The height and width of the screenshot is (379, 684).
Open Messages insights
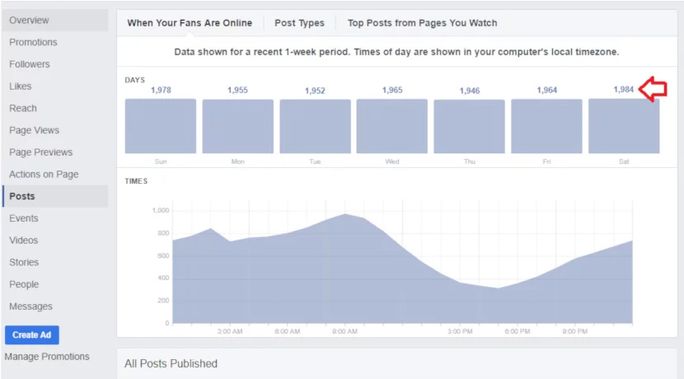(31, 306)
